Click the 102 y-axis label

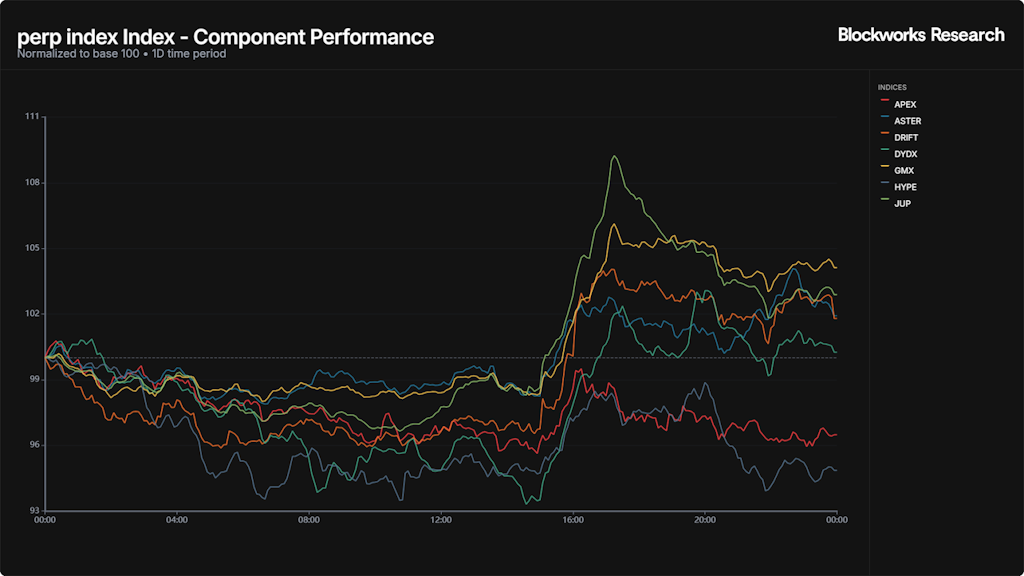32,314
